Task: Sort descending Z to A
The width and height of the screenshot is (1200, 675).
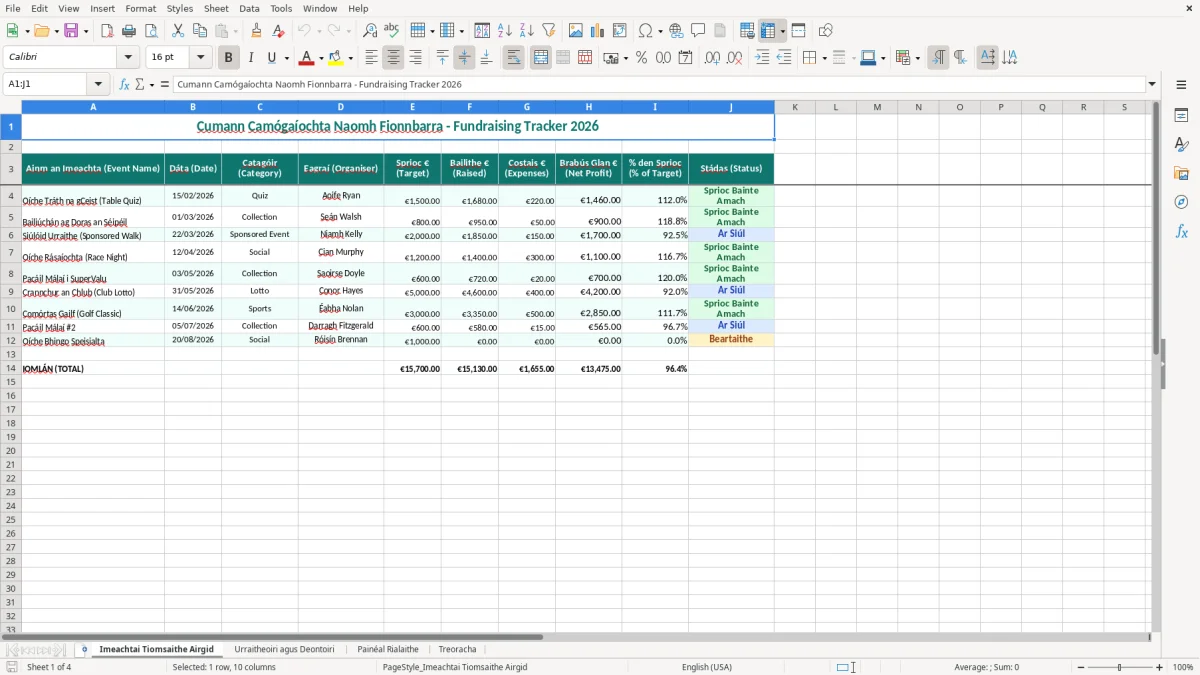Action: [527, 31]
